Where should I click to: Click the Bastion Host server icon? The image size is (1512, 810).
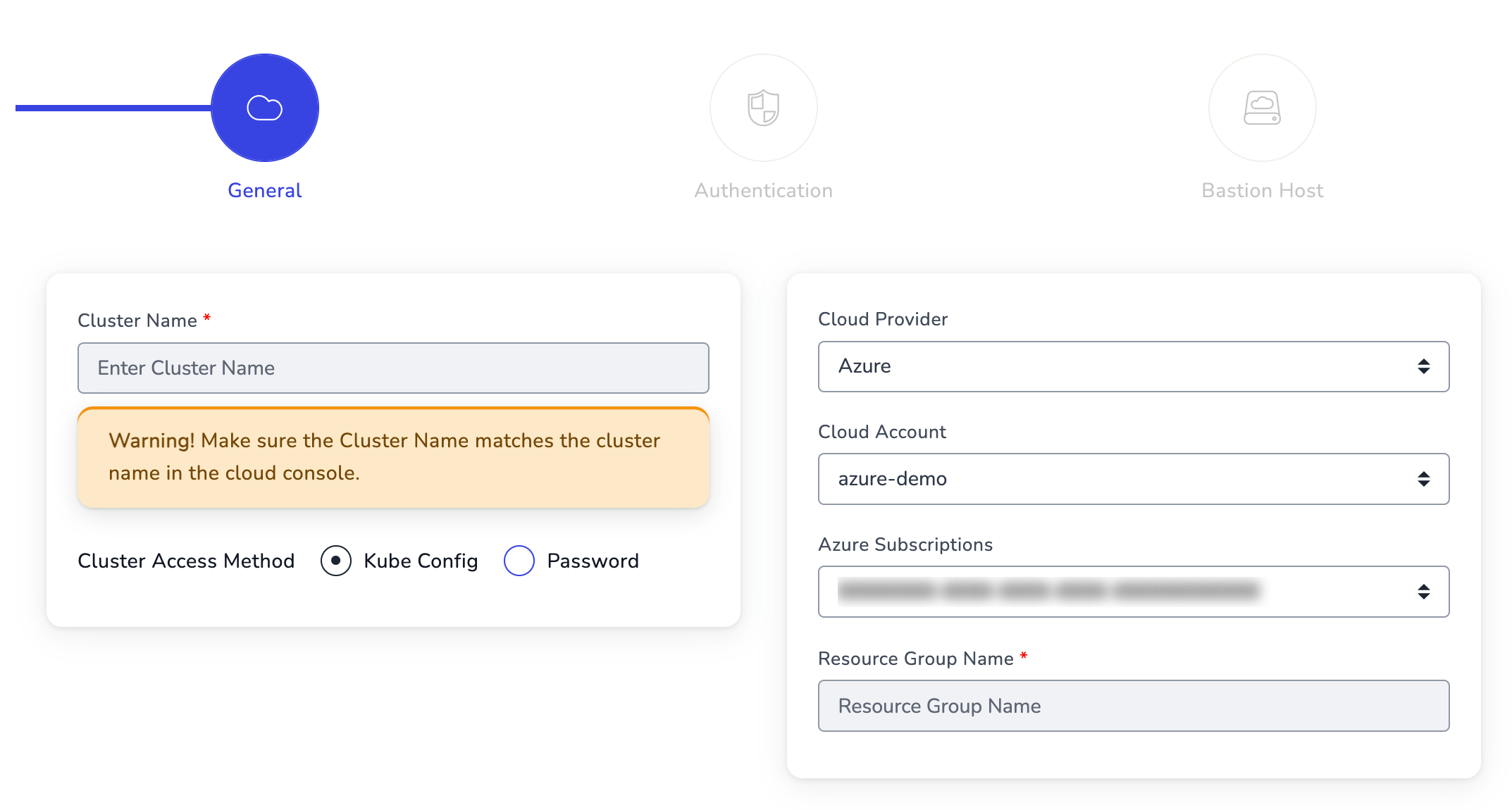[x=1262, y=108]
